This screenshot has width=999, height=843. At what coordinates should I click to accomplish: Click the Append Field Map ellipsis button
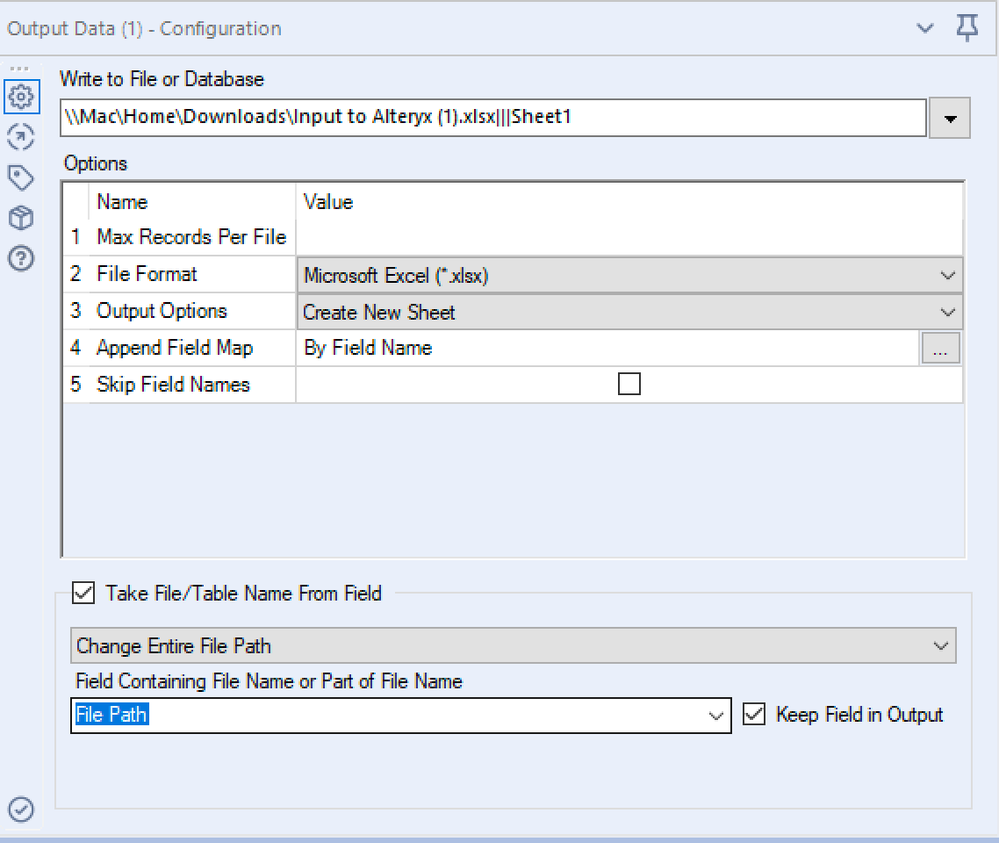pyautogui.click(x=940, y=348)
